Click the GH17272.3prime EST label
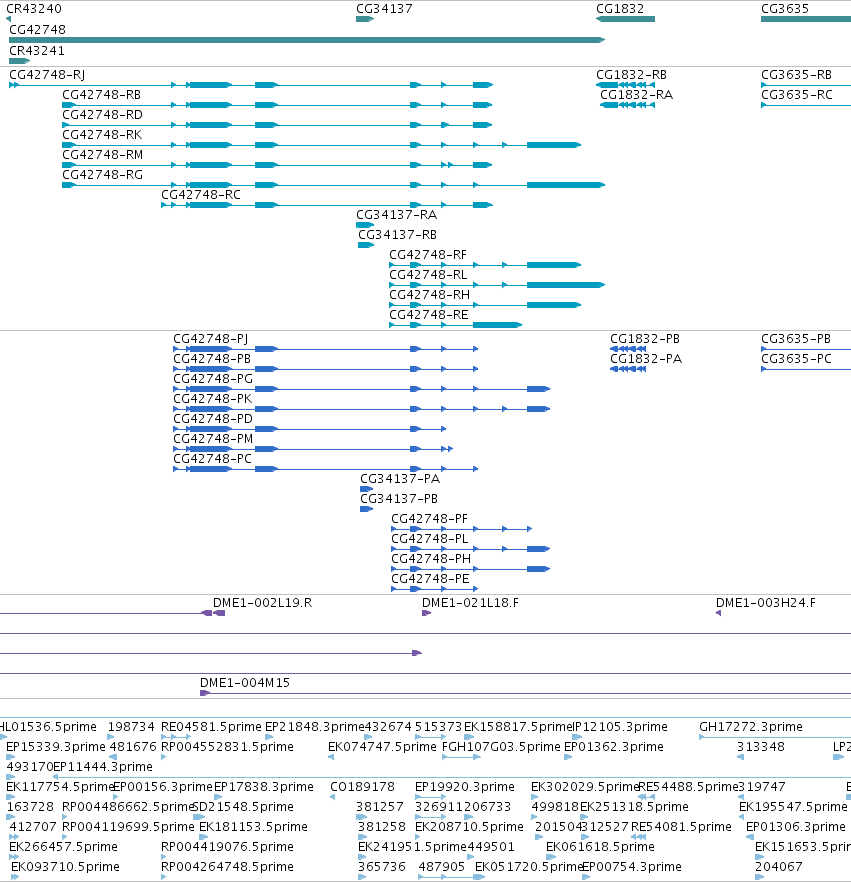The width and height of the screenshot is (851, 882). click(751, 727)
